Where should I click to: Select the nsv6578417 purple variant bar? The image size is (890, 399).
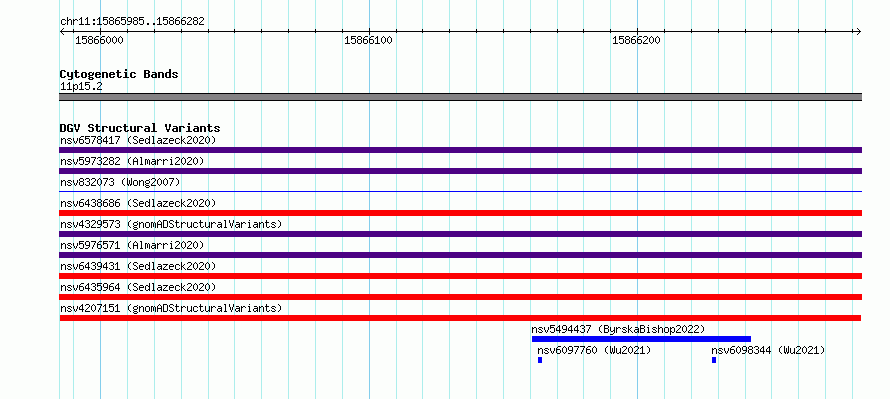pyautogui.click(x=460, y=150)
